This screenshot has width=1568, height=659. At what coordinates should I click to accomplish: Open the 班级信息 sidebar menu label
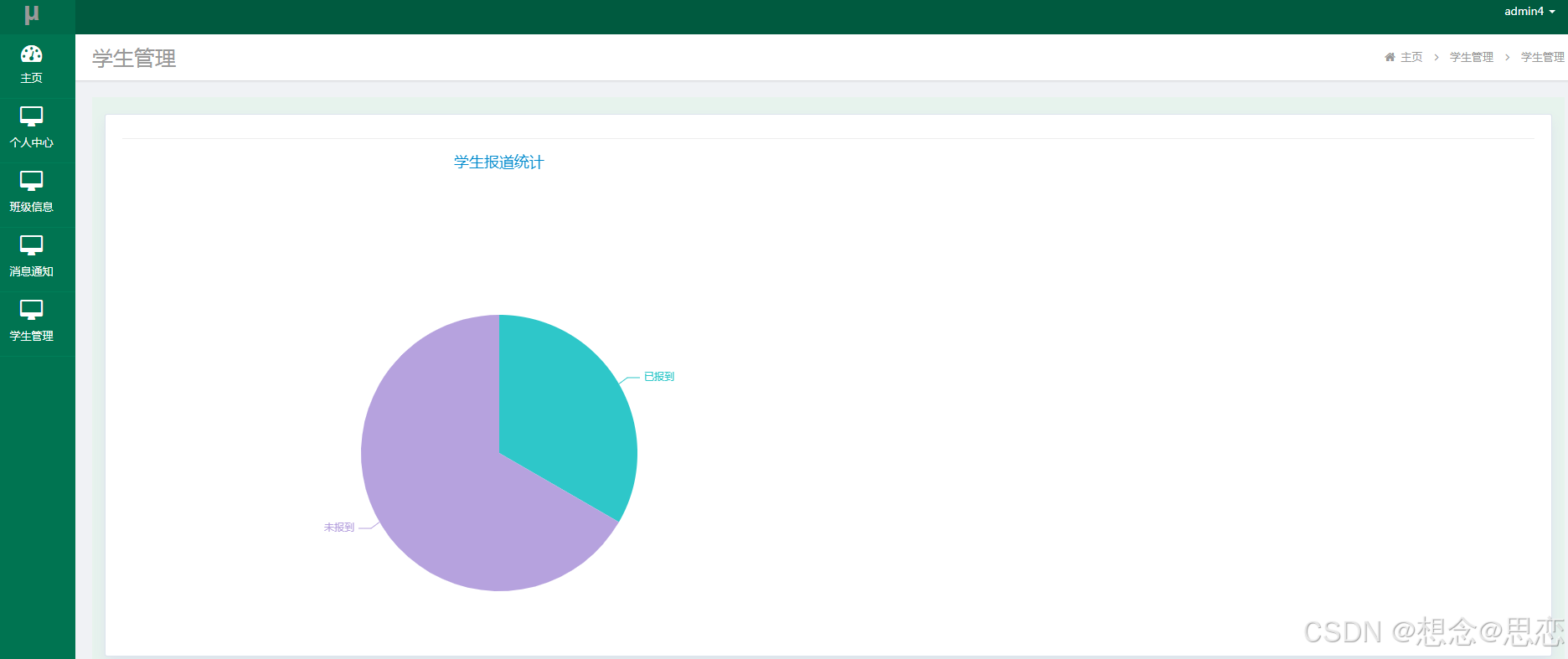pyautogui.click(x=31, y=207)
